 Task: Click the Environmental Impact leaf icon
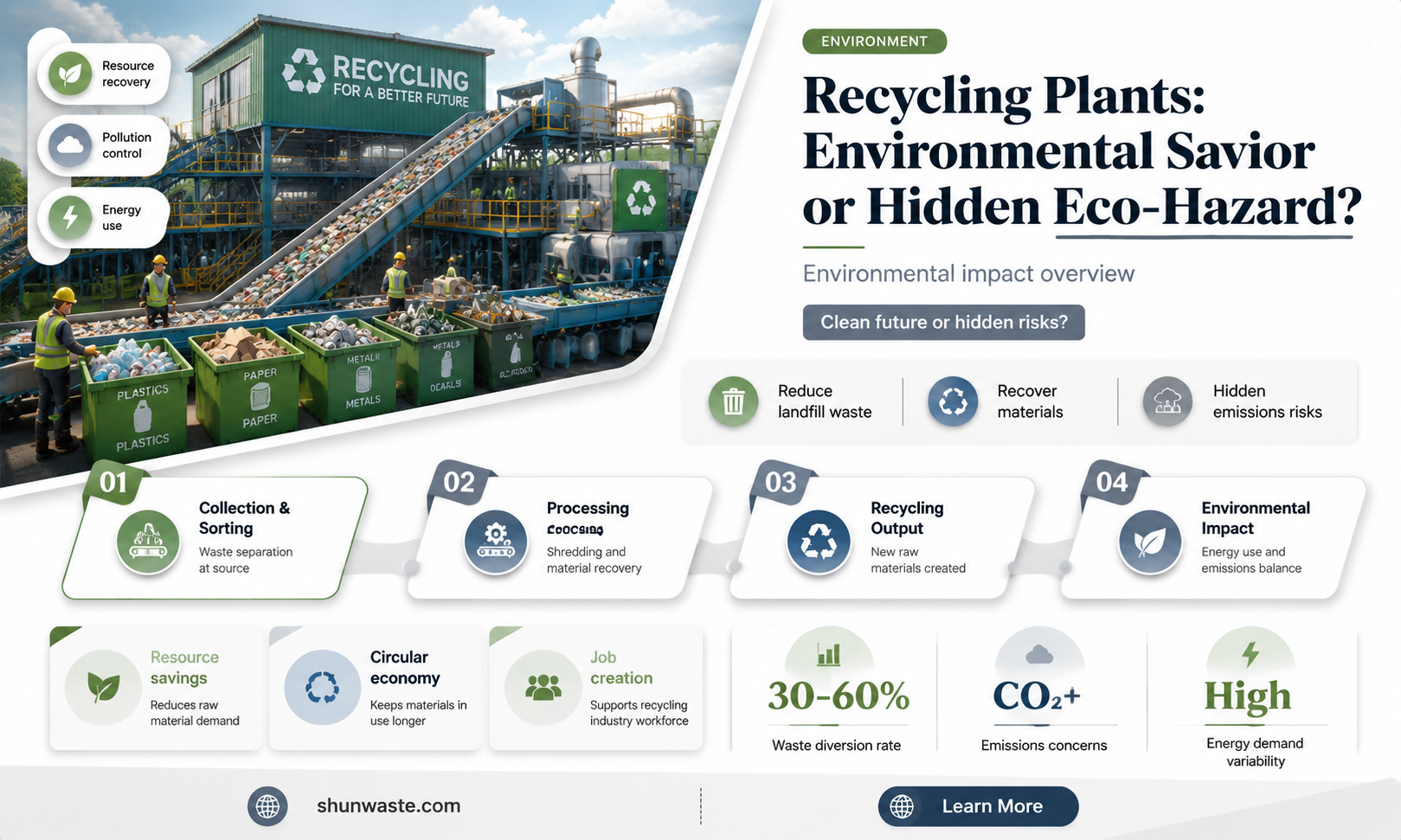coord(1150,542)
